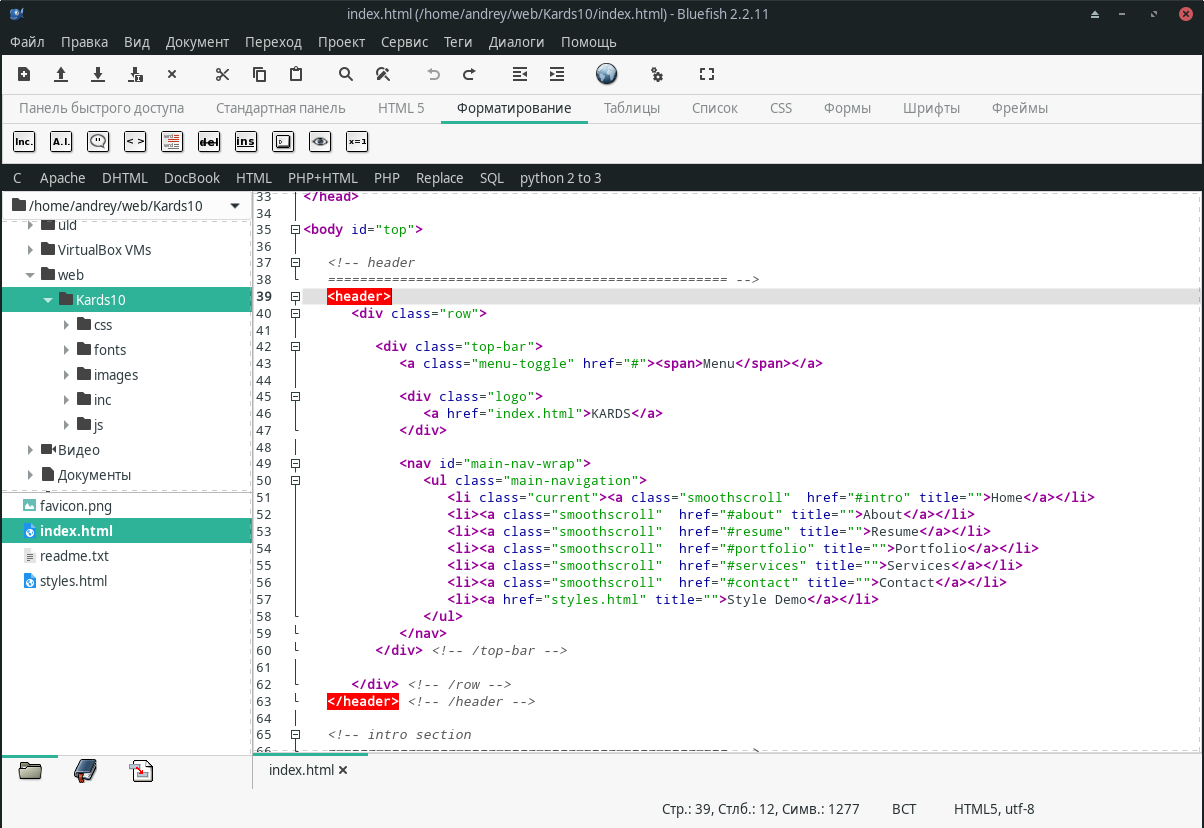Image resolution: width=1204 pixels, height=828 pixels.
Task: Select the PHP+HTML snippets menu
Action: click(322, 178)
